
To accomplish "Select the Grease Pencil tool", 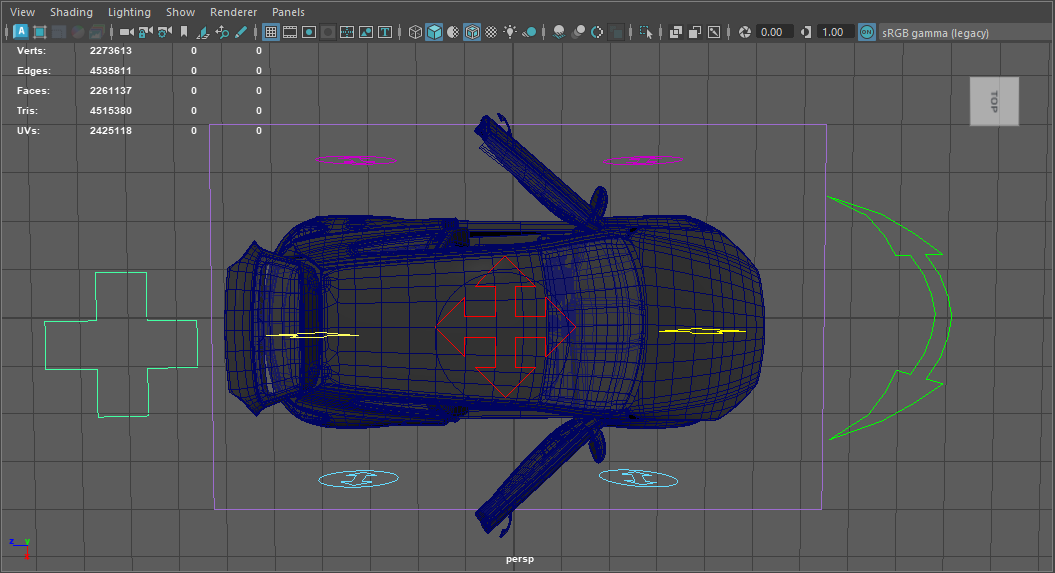I will (241, 32).
